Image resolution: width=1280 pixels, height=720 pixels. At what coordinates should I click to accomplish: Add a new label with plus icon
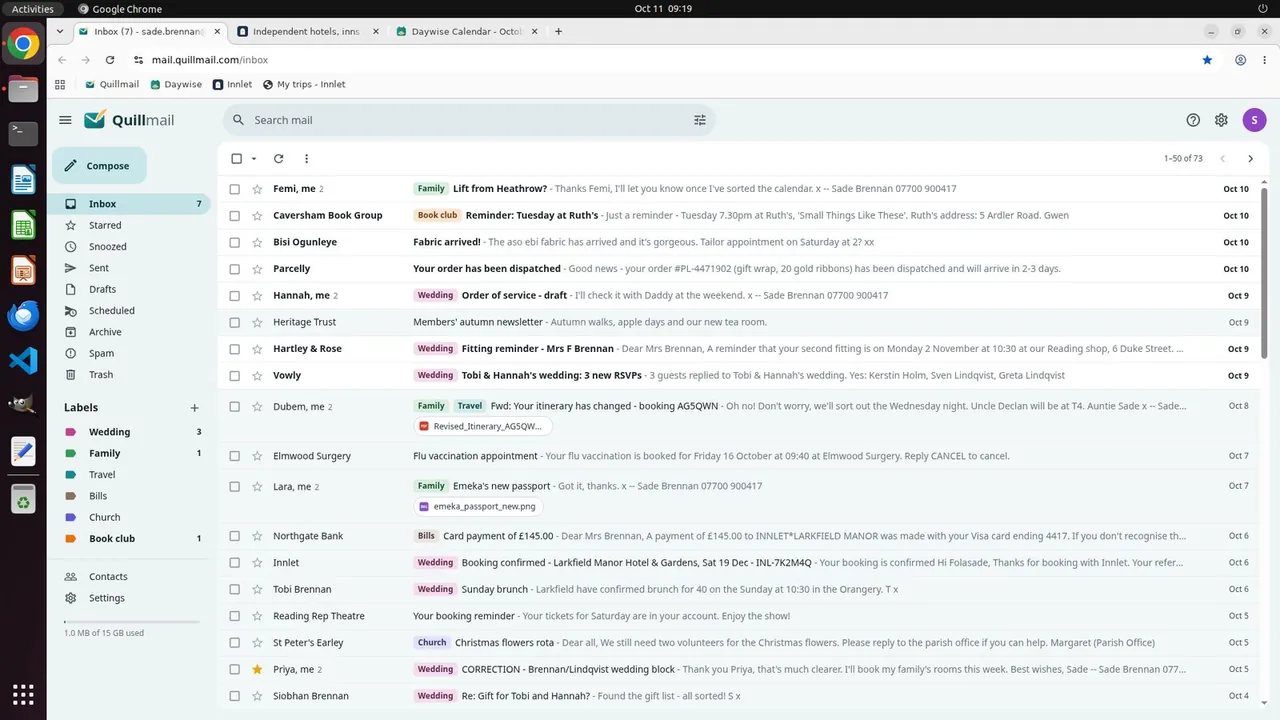[195, 408]
